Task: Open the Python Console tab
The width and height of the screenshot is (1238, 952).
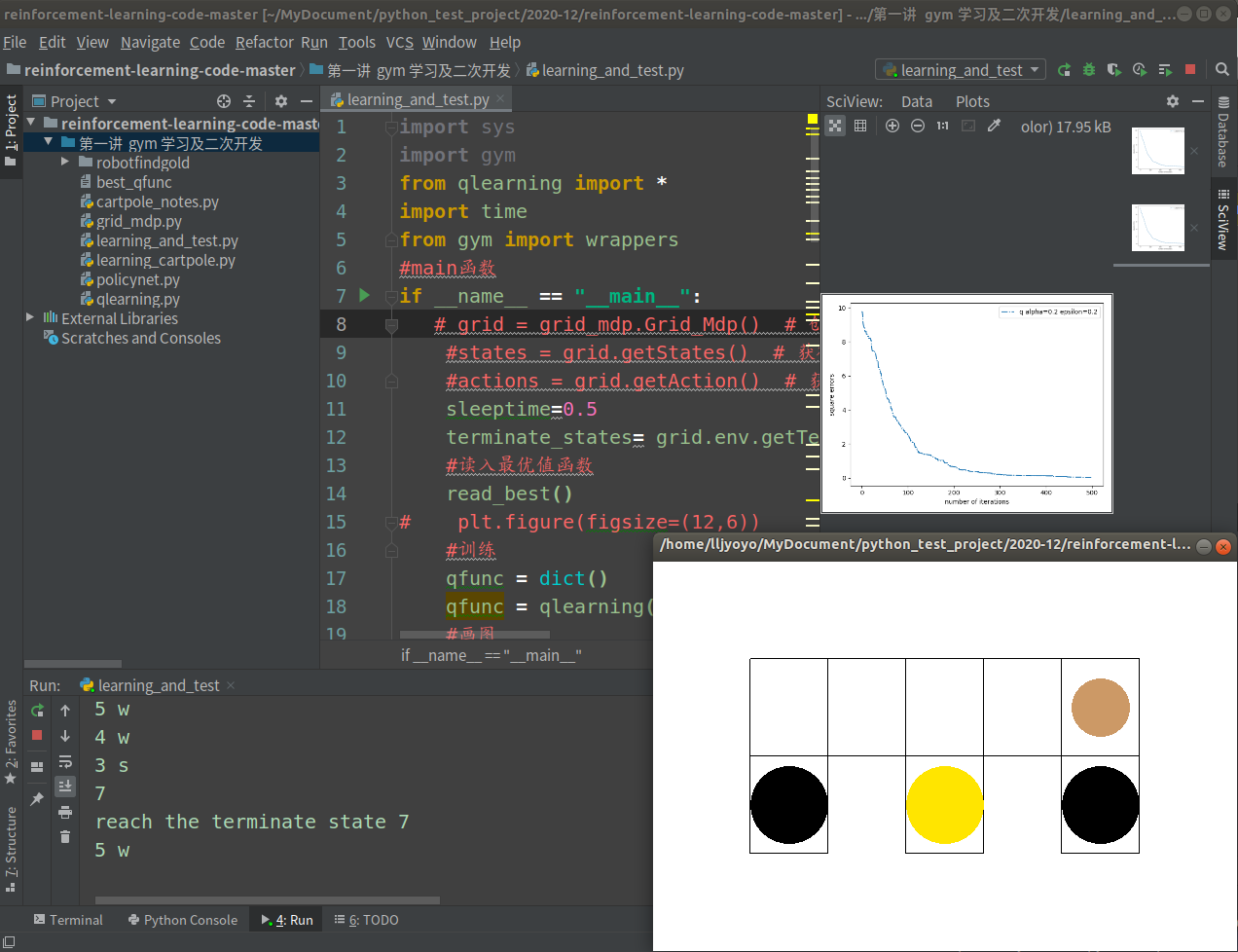Action: (x=183, y=920)
